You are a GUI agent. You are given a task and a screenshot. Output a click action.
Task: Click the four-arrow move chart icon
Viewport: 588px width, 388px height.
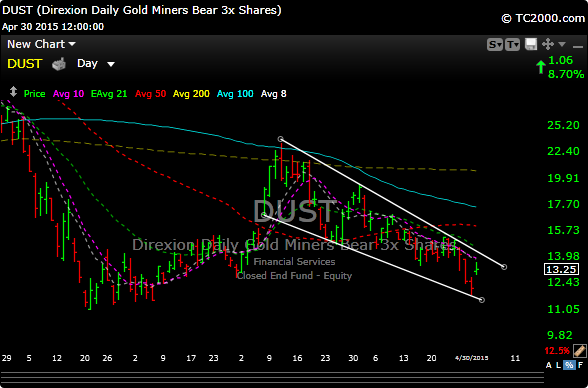click(548, 44)
